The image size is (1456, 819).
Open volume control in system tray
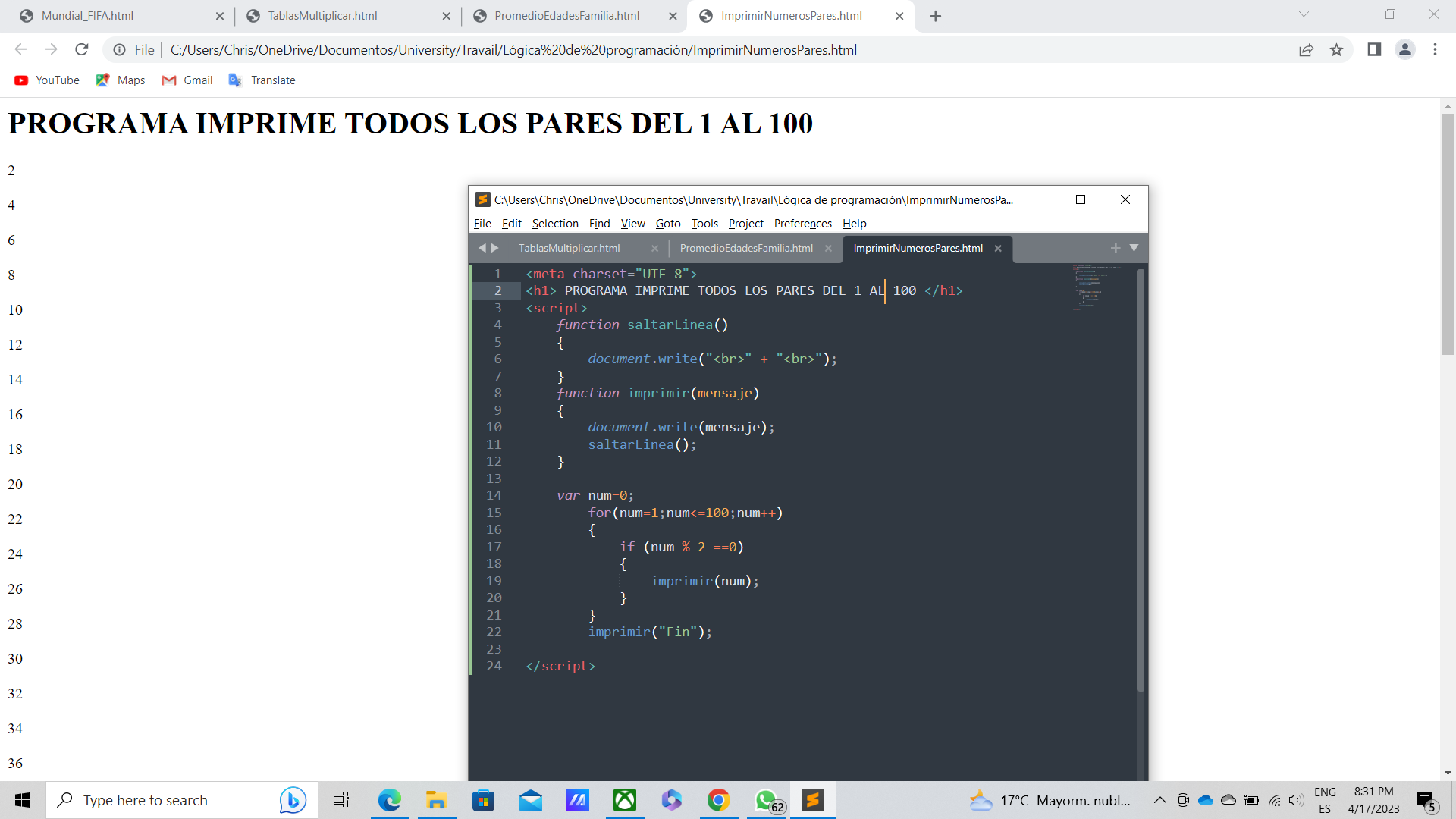click(x=1297, y=800)
